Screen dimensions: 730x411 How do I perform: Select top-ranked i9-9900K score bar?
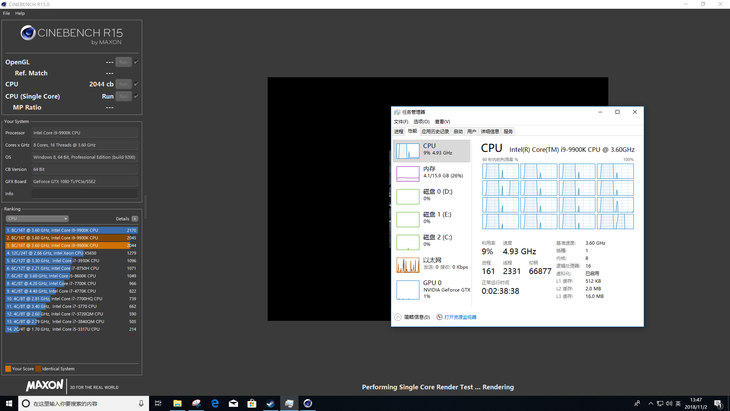[72, 230]
